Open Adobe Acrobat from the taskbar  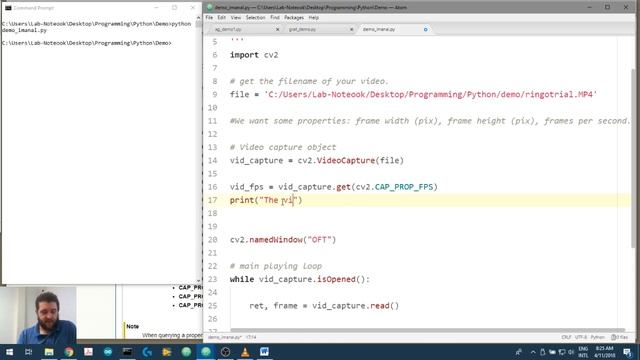[88, 352]
